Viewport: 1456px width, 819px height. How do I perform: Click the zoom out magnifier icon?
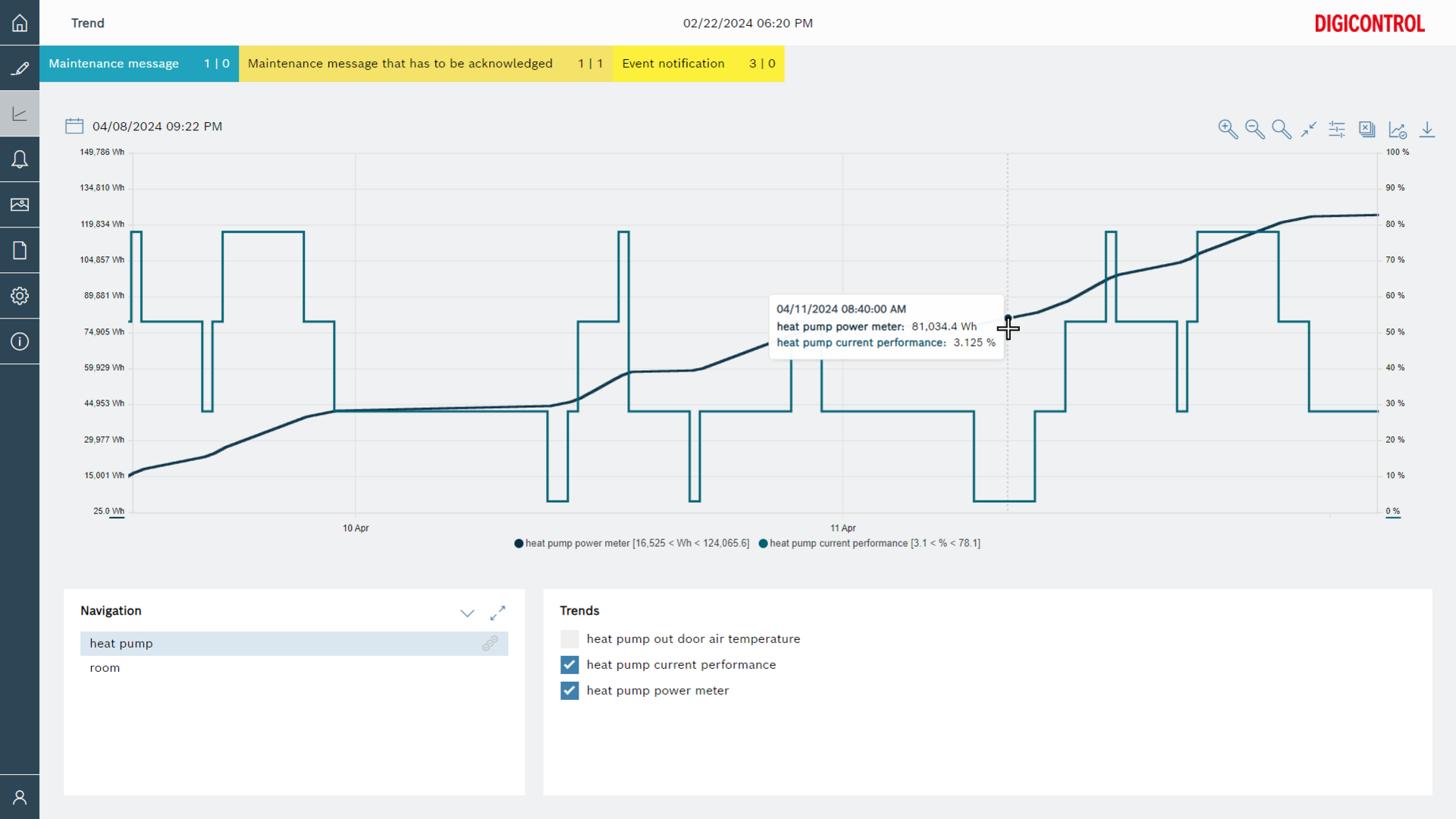(1254, 129)
